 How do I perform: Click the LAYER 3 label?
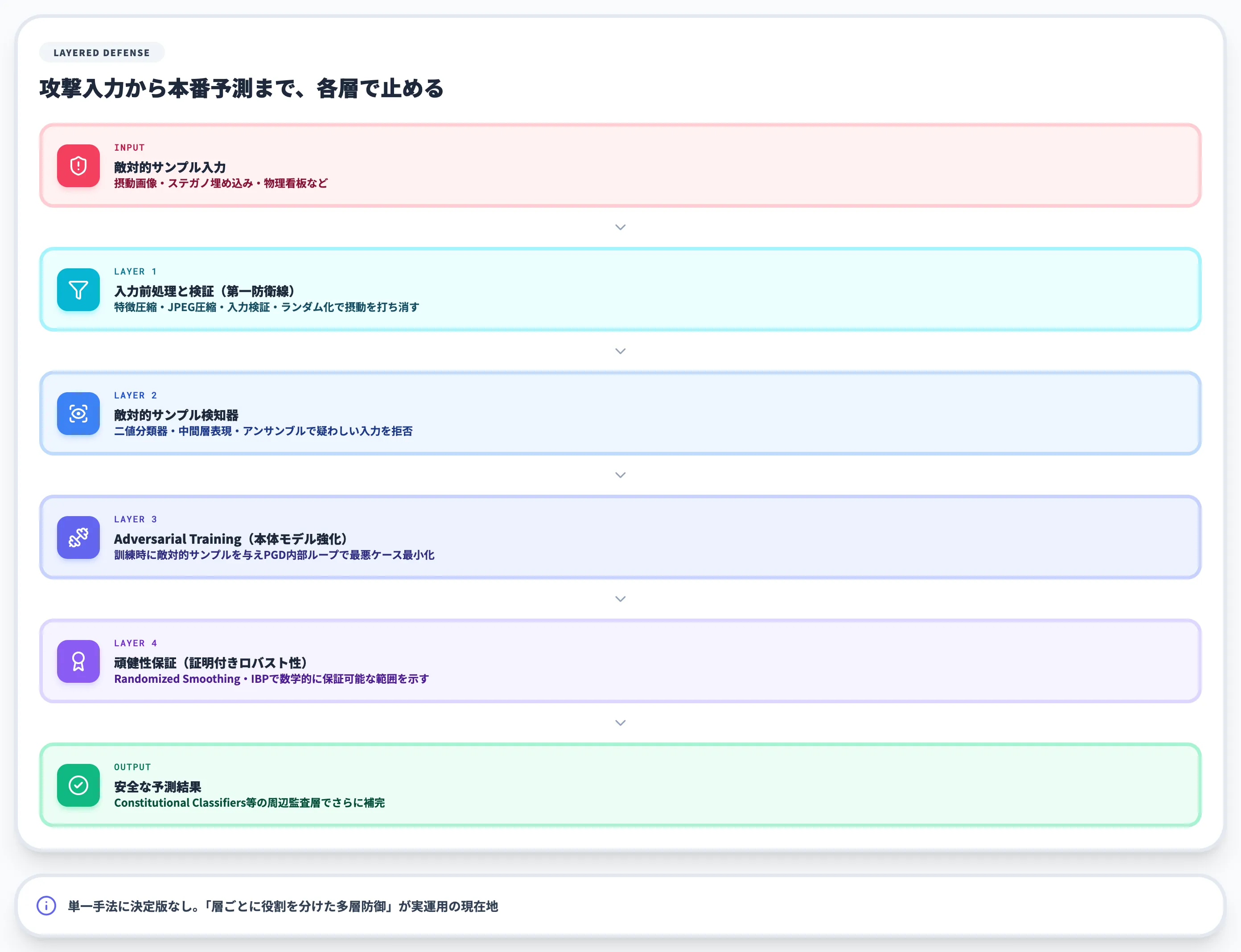point(136,519)
